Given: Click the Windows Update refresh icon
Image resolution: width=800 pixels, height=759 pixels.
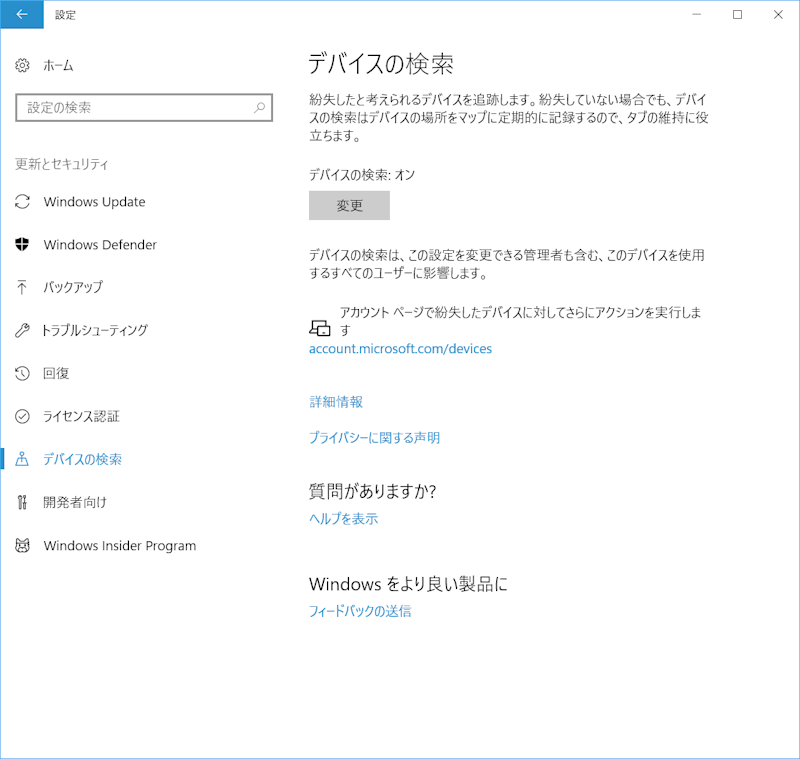Looking at the screenshot, I should tap(23, 202).
